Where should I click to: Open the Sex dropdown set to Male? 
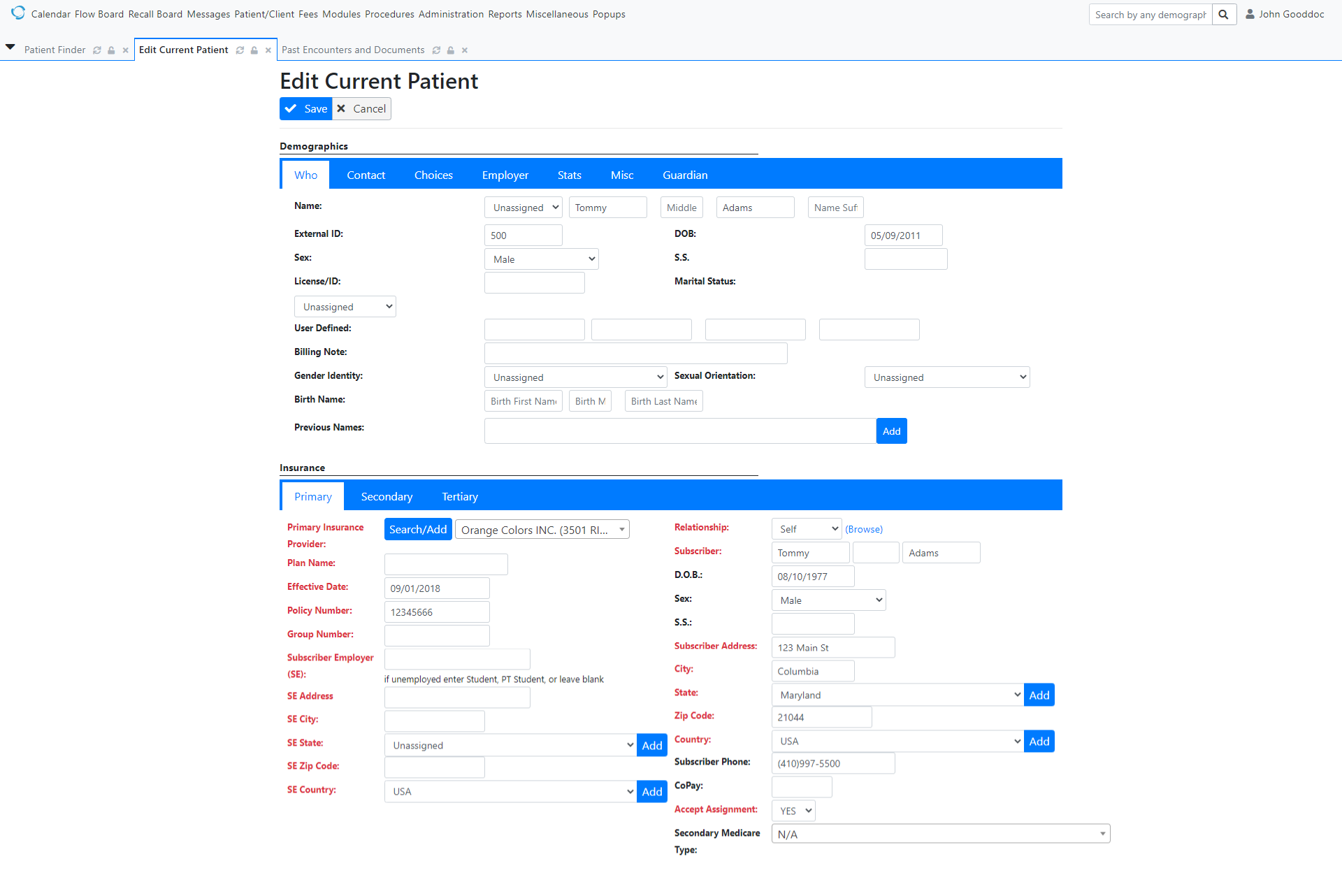[x=541, y=259]
